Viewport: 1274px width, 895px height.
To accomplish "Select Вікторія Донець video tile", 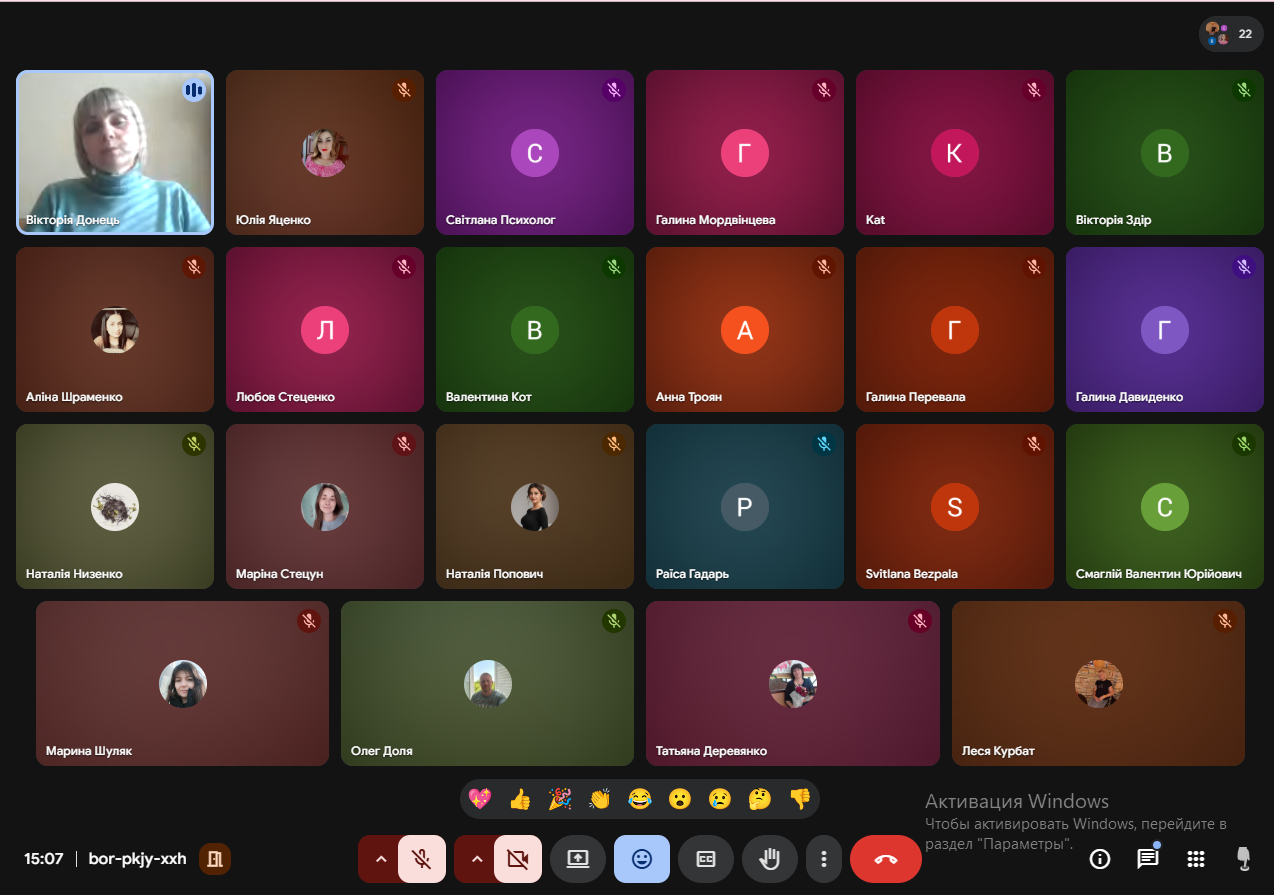I will tap(115, 152).
